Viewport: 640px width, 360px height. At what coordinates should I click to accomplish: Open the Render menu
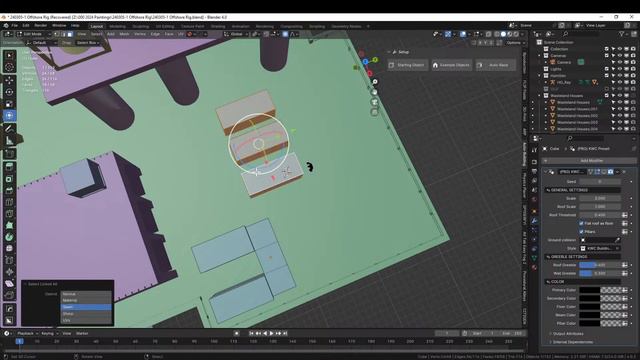click(40, 26)
